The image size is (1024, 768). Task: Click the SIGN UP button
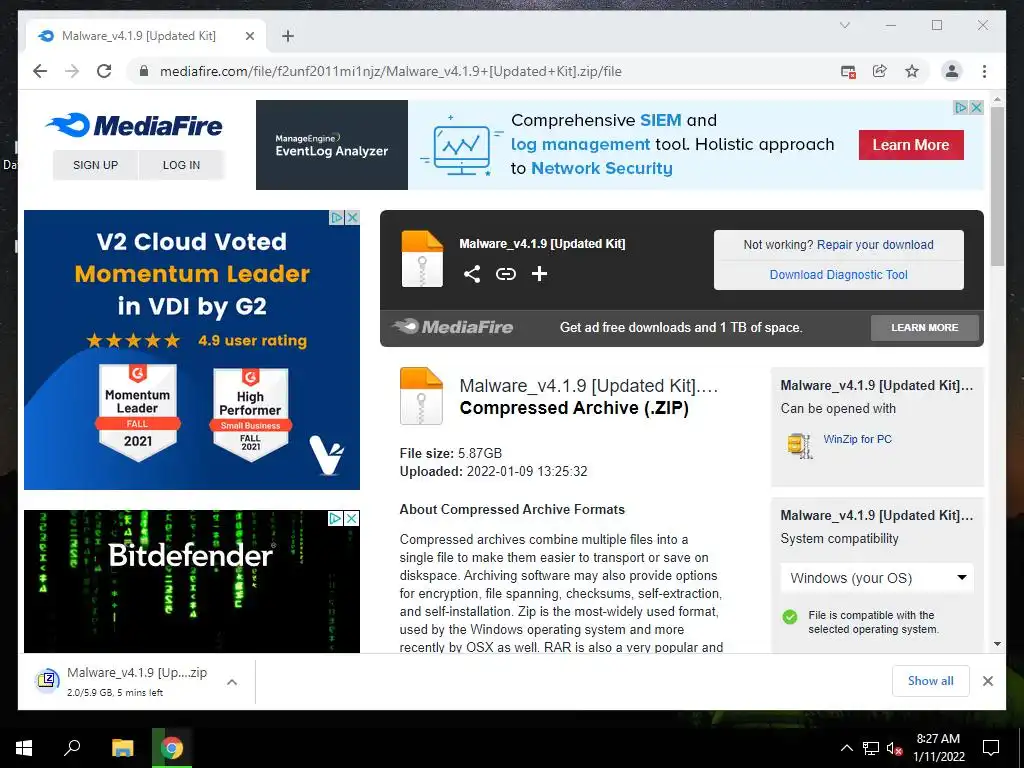point(95,165)
